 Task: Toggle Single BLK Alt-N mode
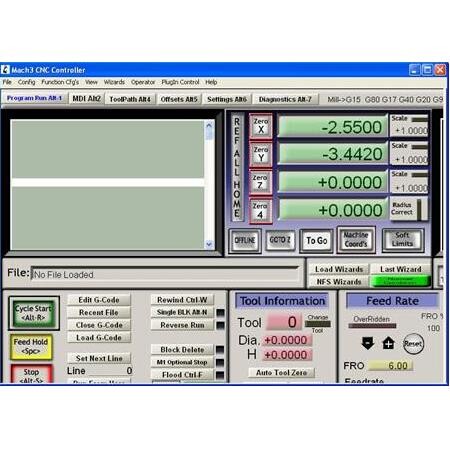point(182,312)
